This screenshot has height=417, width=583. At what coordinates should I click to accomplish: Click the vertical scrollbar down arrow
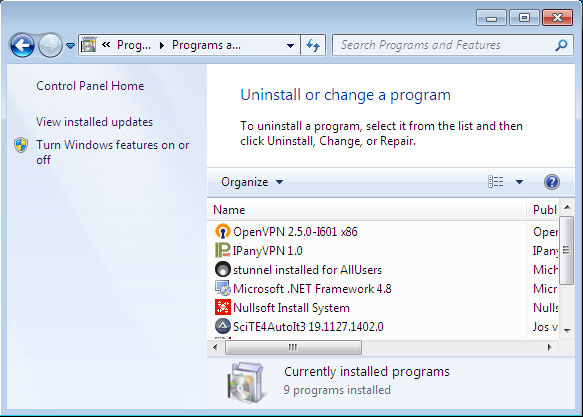click(567, 330)
